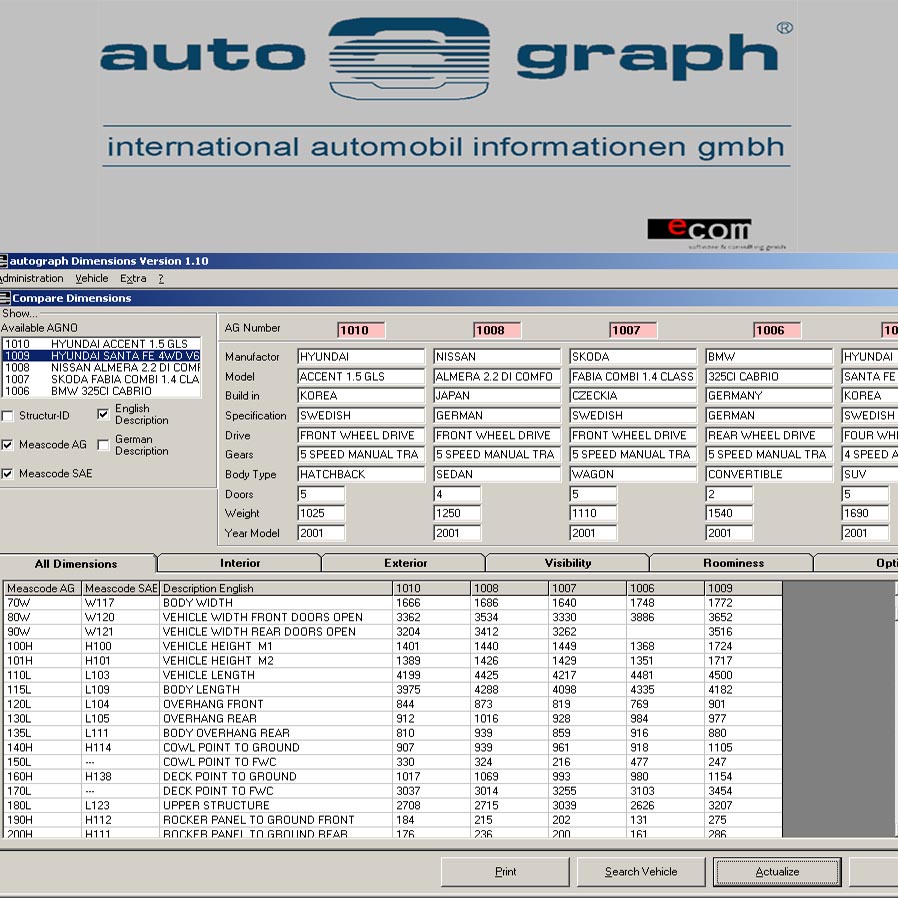Switch to the All Dimensions tab
The image size is (898, 900).
[x=76, y=564]
